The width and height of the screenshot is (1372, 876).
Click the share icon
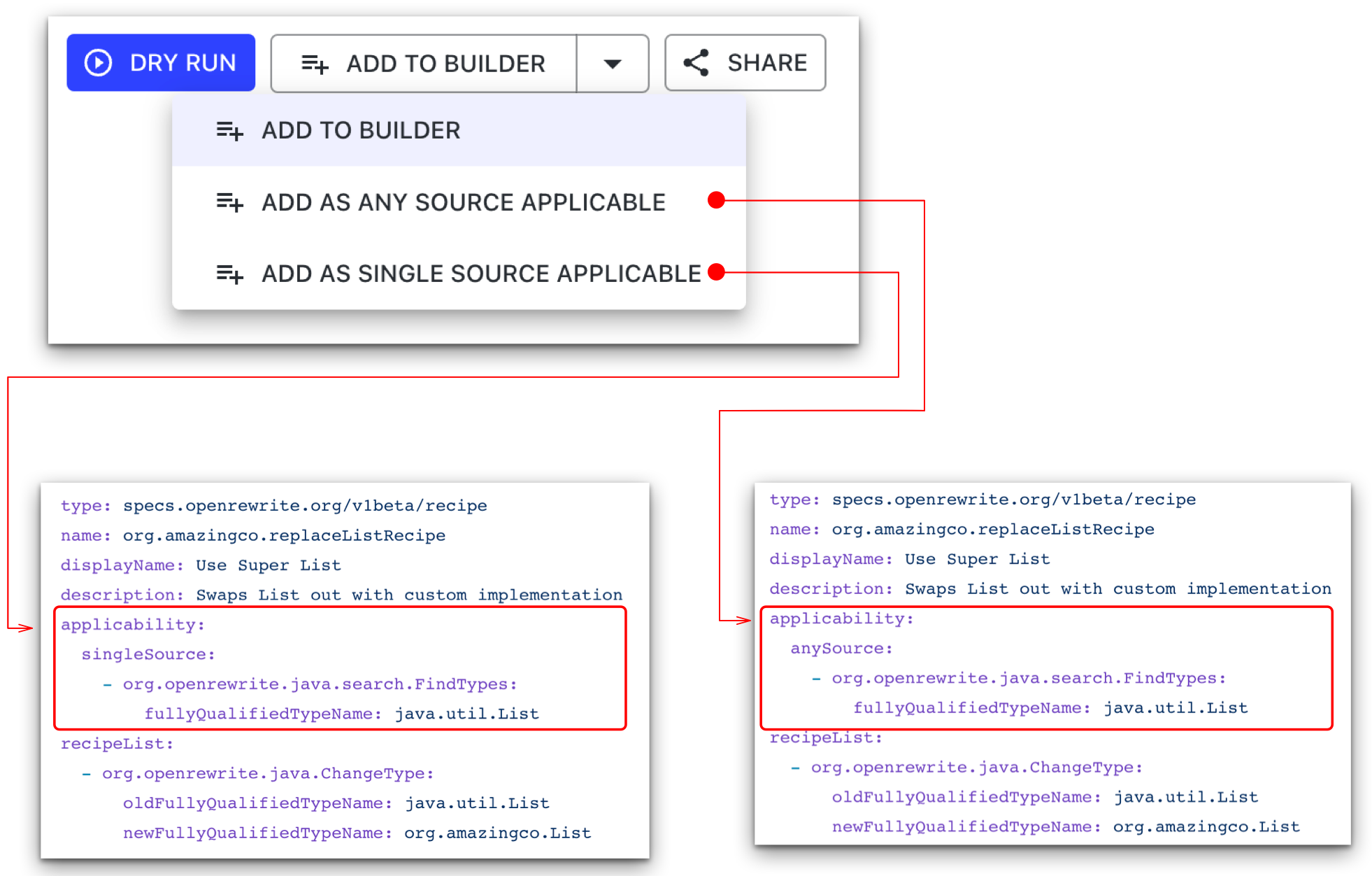click(696, 63)
